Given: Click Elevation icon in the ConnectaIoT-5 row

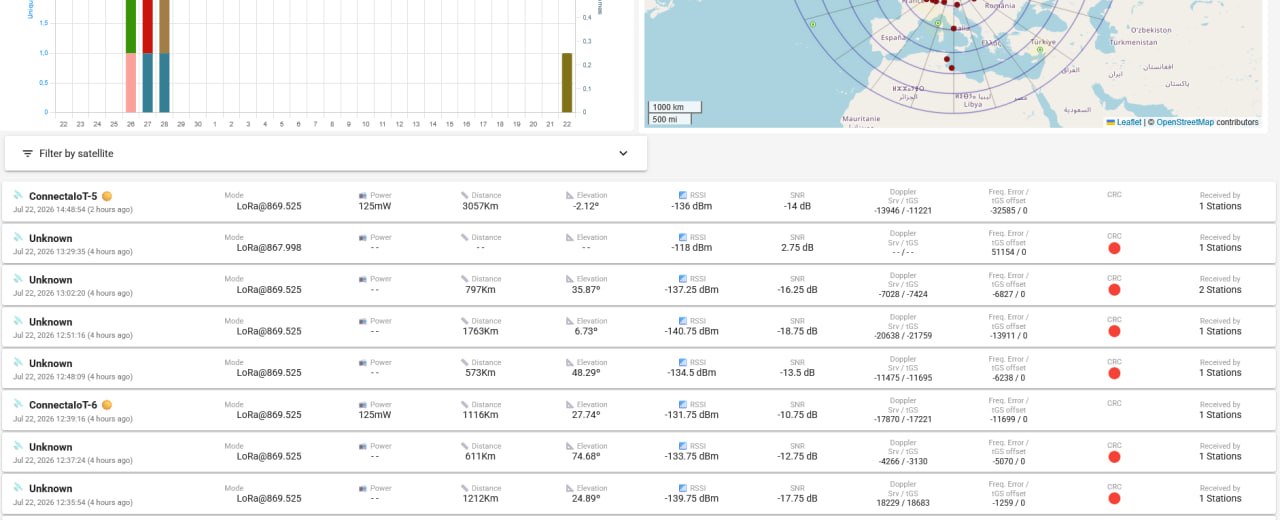Looking at the screenshot, I should click(x=570, y=195).
